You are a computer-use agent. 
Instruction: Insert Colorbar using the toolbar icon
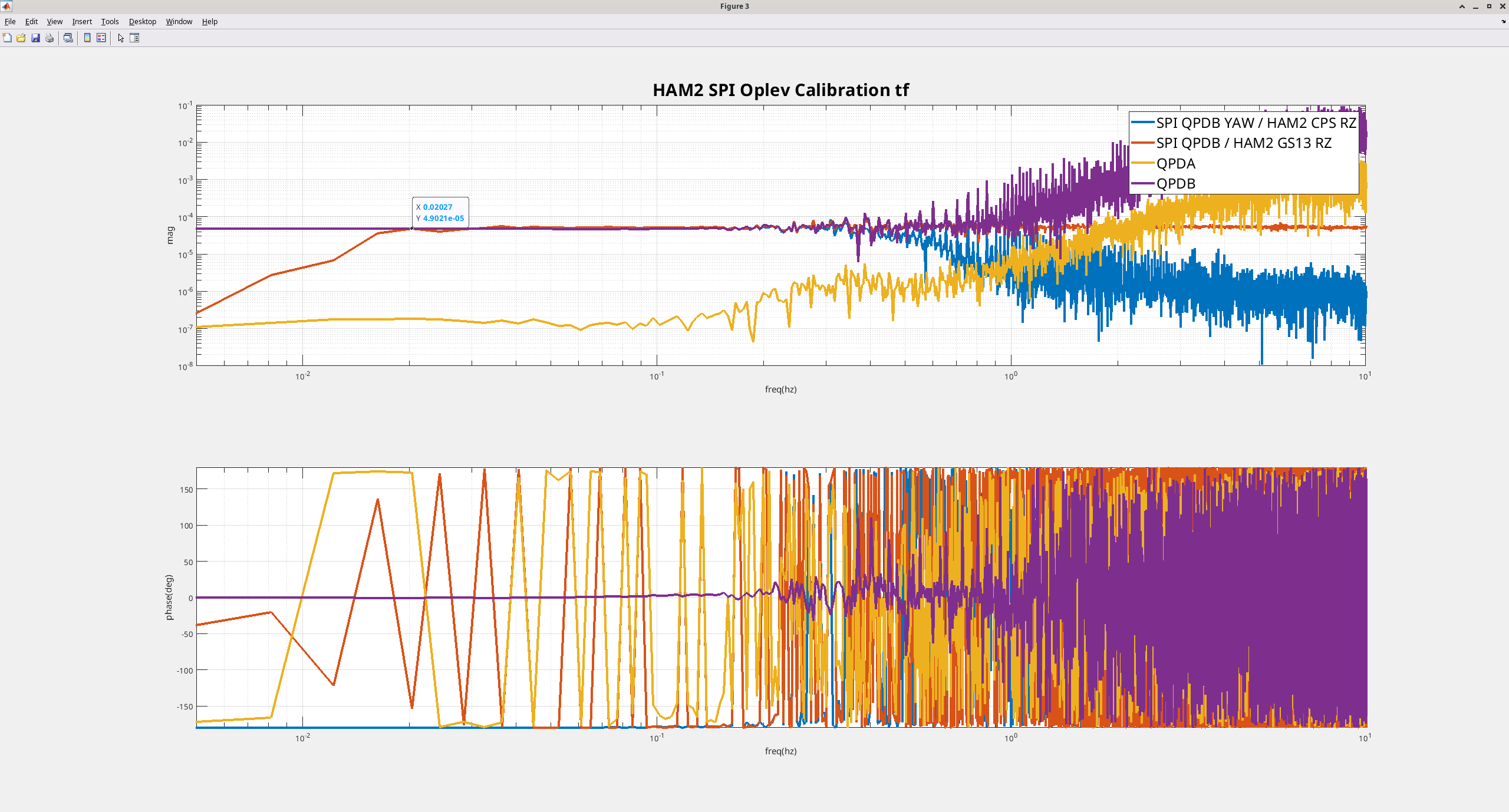tap(87, 38)
